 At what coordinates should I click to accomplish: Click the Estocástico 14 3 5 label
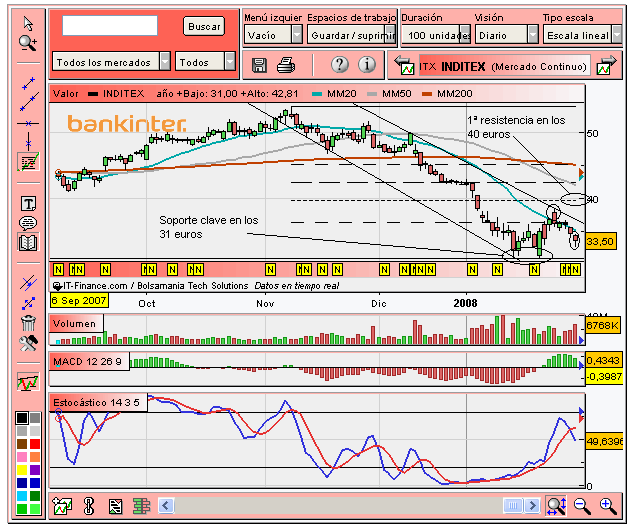pyautogui.click(x=97, y=403)
